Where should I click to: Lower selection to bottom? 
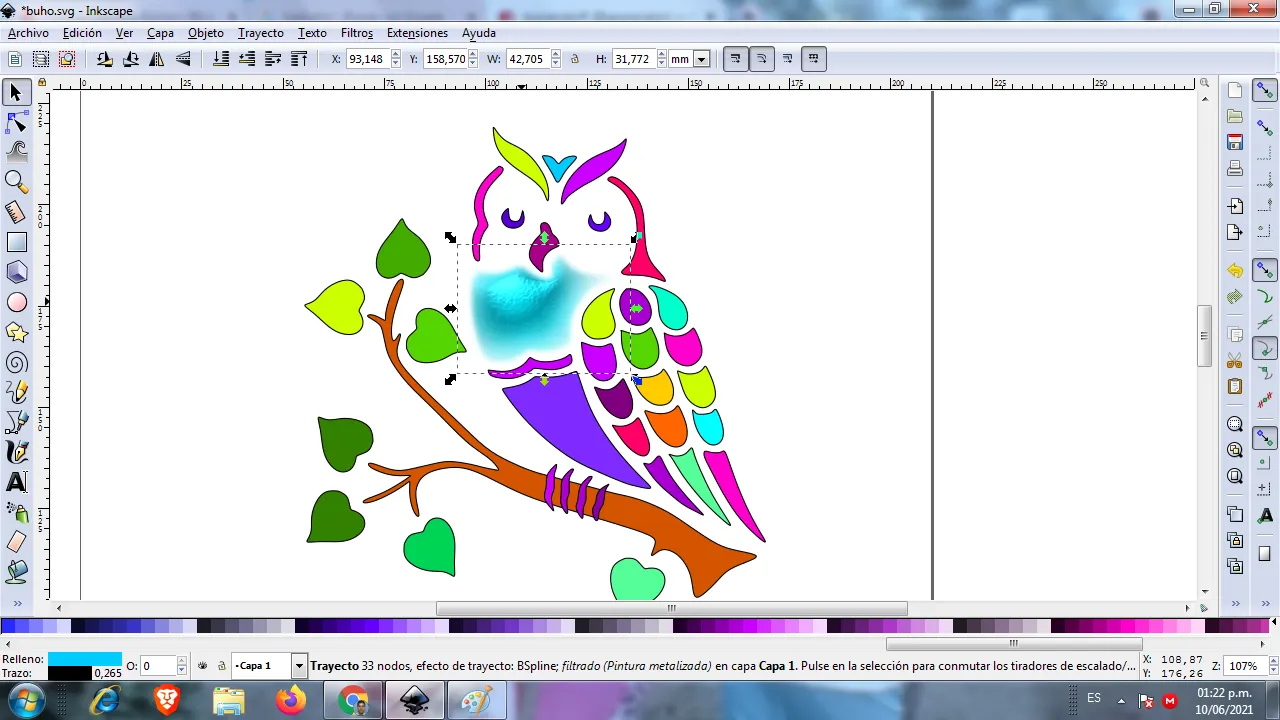click(x=221, y=59)
